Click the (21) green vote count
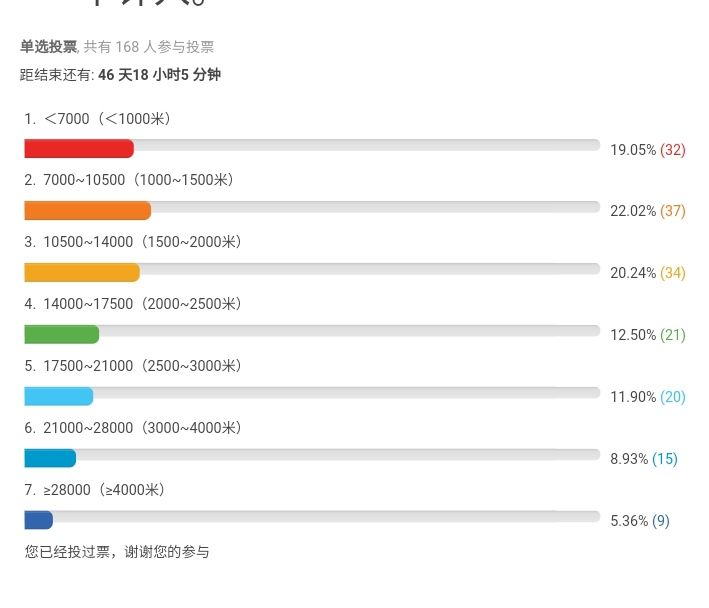Screen dimensions: 709x608 click(x=673, y=335)
